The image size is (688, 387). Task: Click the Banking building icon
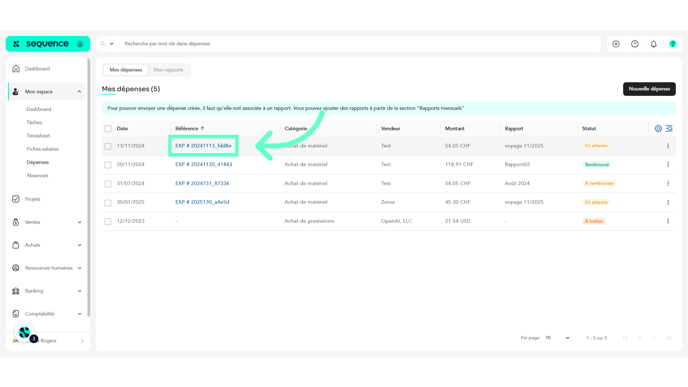click(16, 291)
